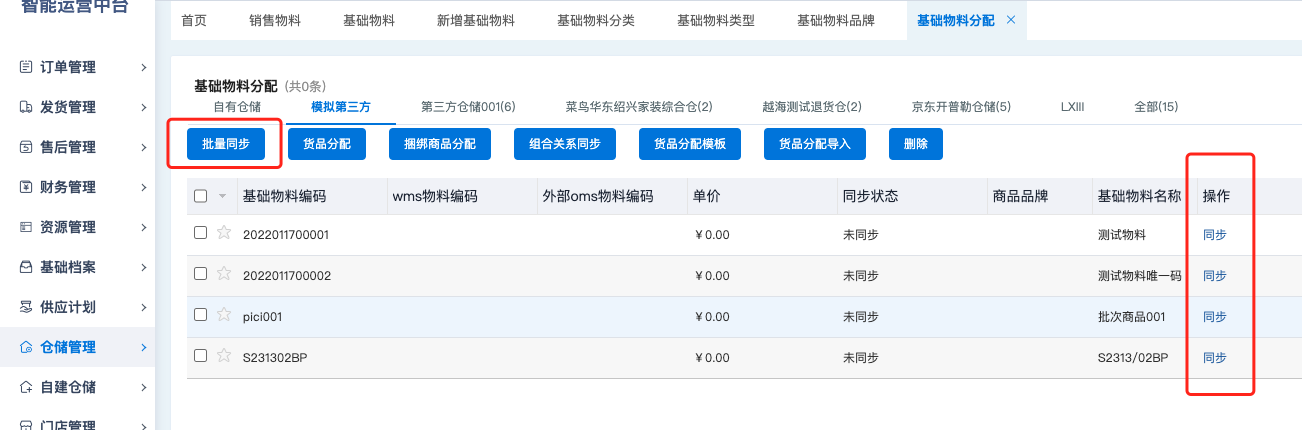1302x430 pixels.
Task: Switch to the 销售物料 top tab
Action: point(274,20)
